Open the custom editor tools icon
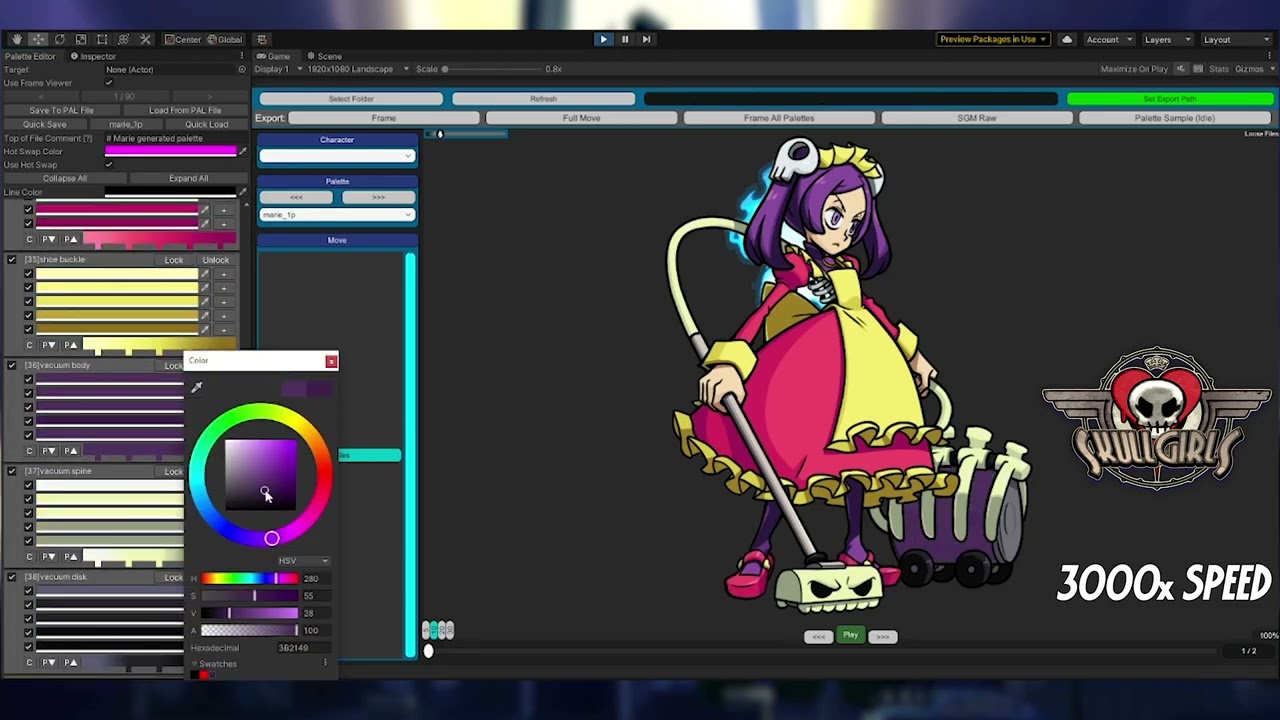Image resolution: width=1280 pixels, height=720 pixels. pos(145,39)
